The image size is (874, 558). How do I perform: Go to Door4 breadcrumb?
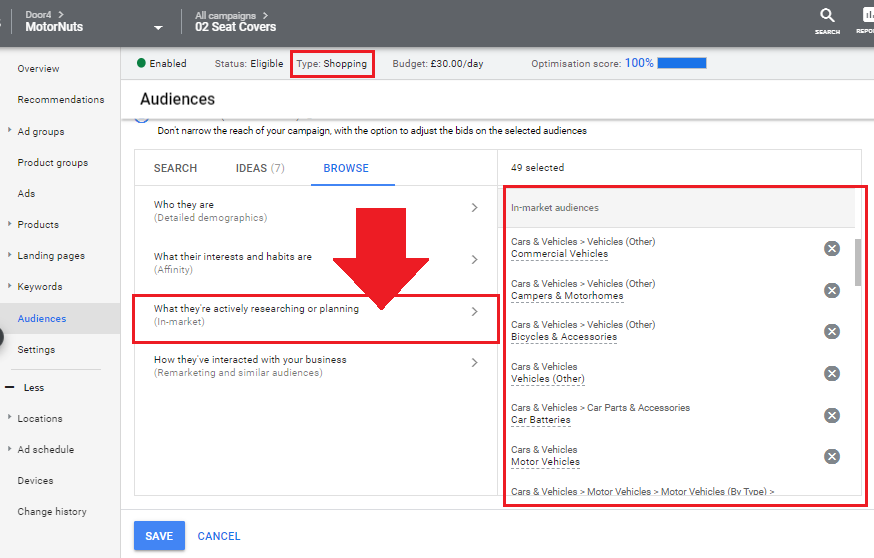coord(38,15)
